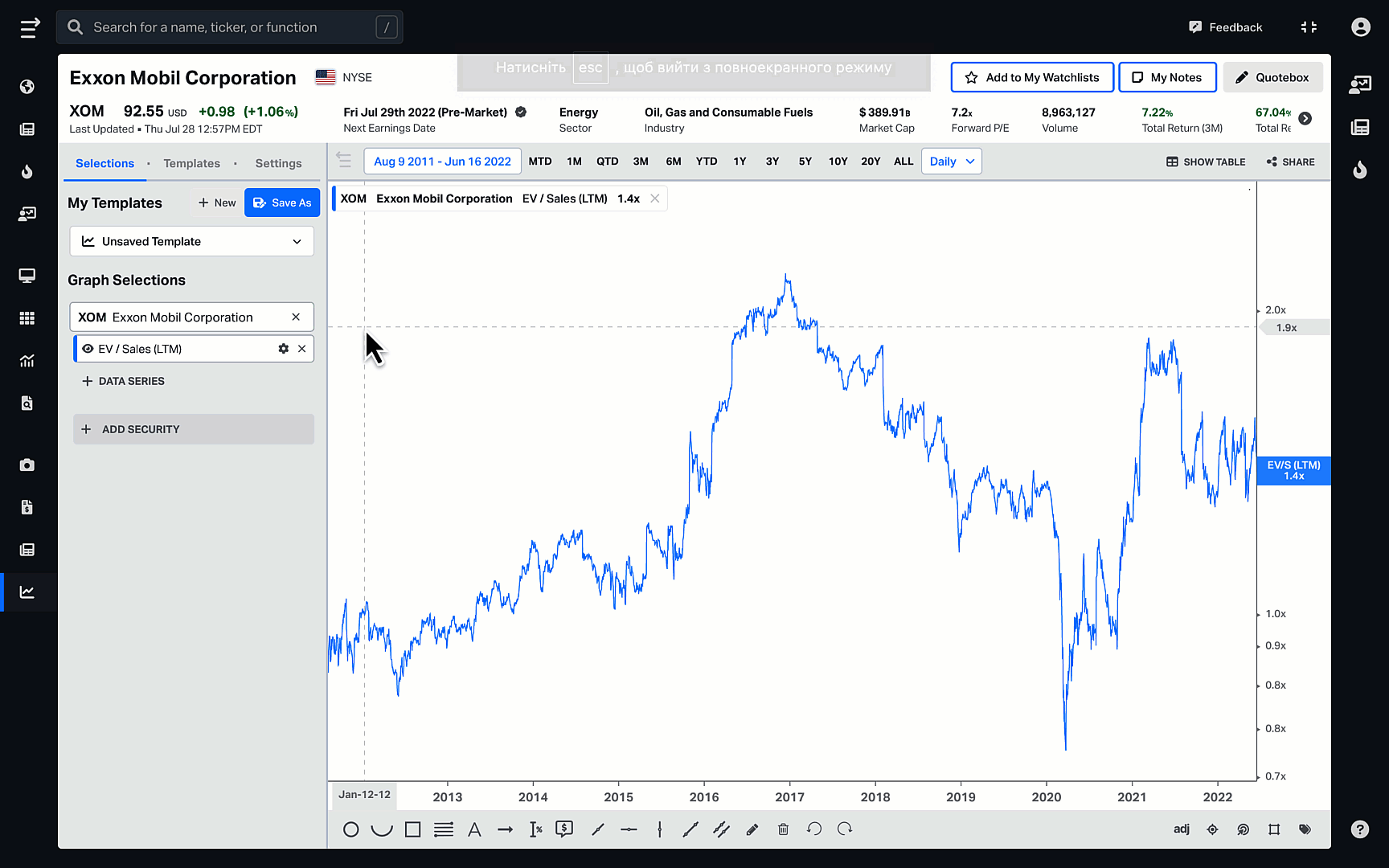Open the user profile avatar
Viewport: 1389px width, 868px height.
click(x=1360, y=27)
